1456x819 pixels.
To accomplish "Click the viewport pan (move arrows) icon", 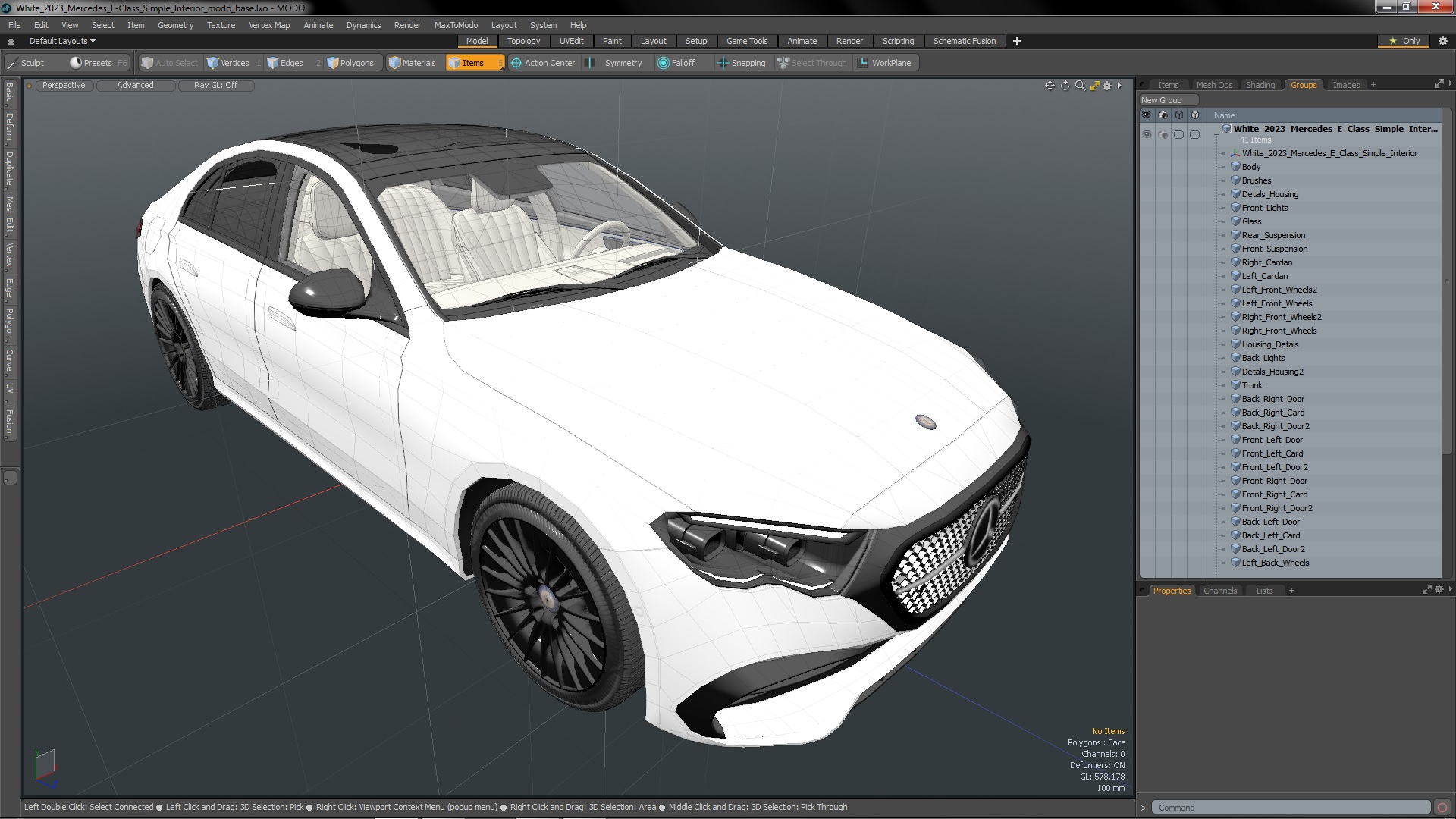I will click(1050, 86).
